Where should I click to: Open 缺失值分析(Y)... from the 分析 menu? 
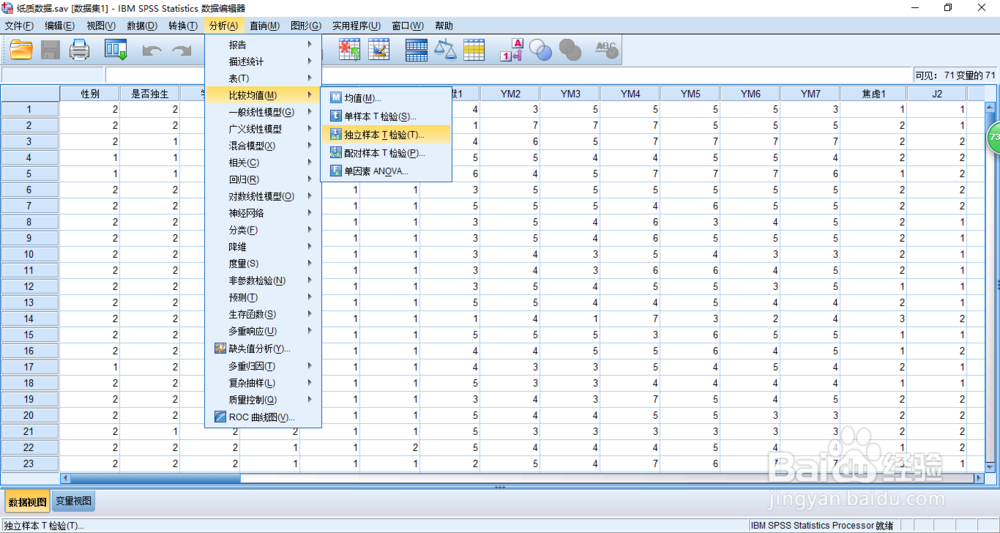click(x=263, y=349)
